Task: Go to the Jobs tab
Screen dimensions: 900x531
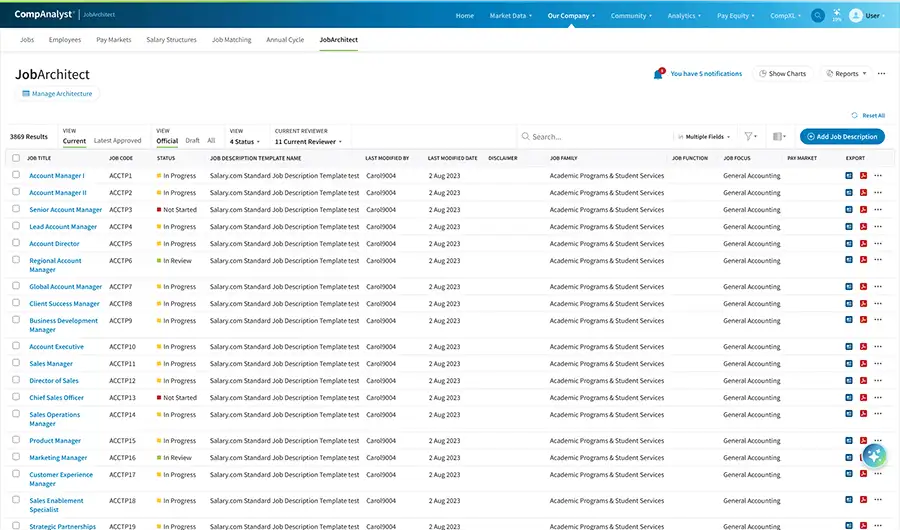Action: [x=27, y=40]
